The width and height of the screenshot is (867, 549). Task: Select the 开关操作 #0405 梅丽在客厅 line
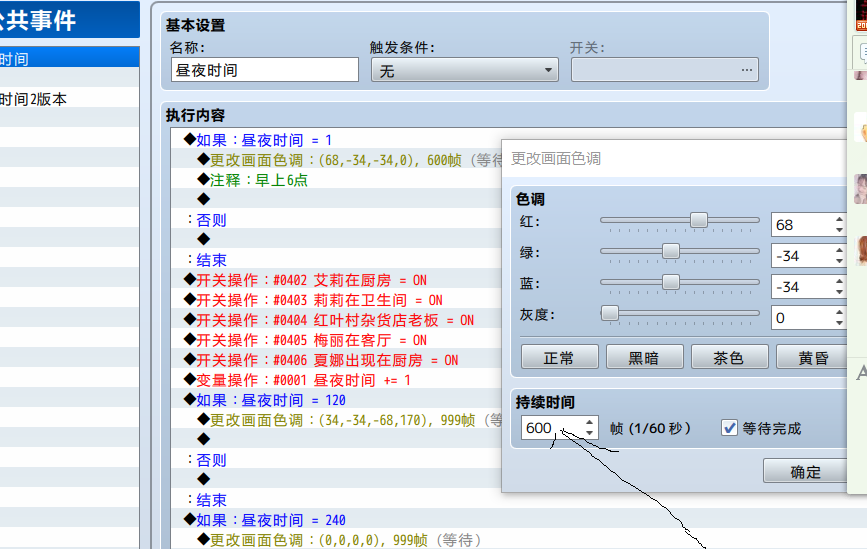click(305, 339)
